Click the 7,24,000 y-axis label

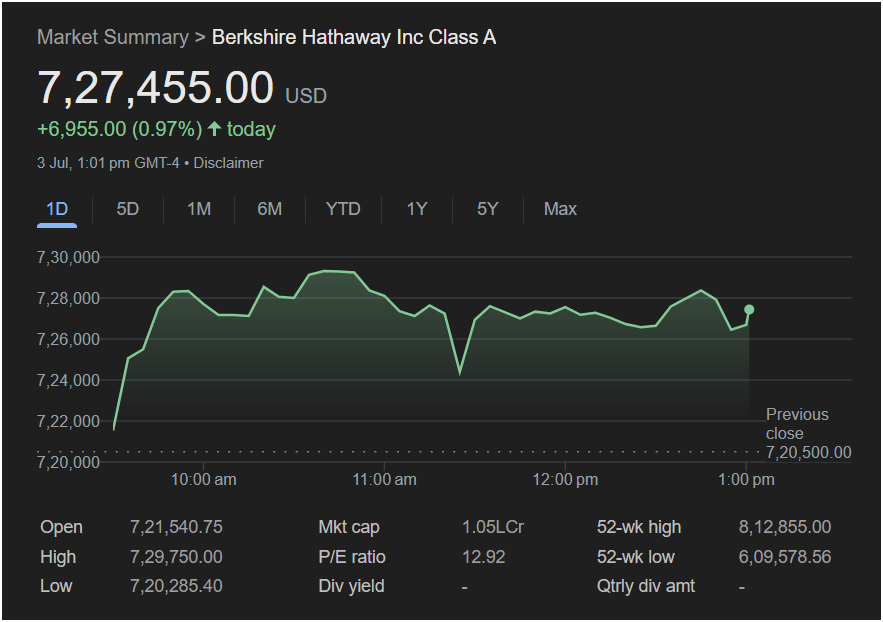[x=68, y=381]
